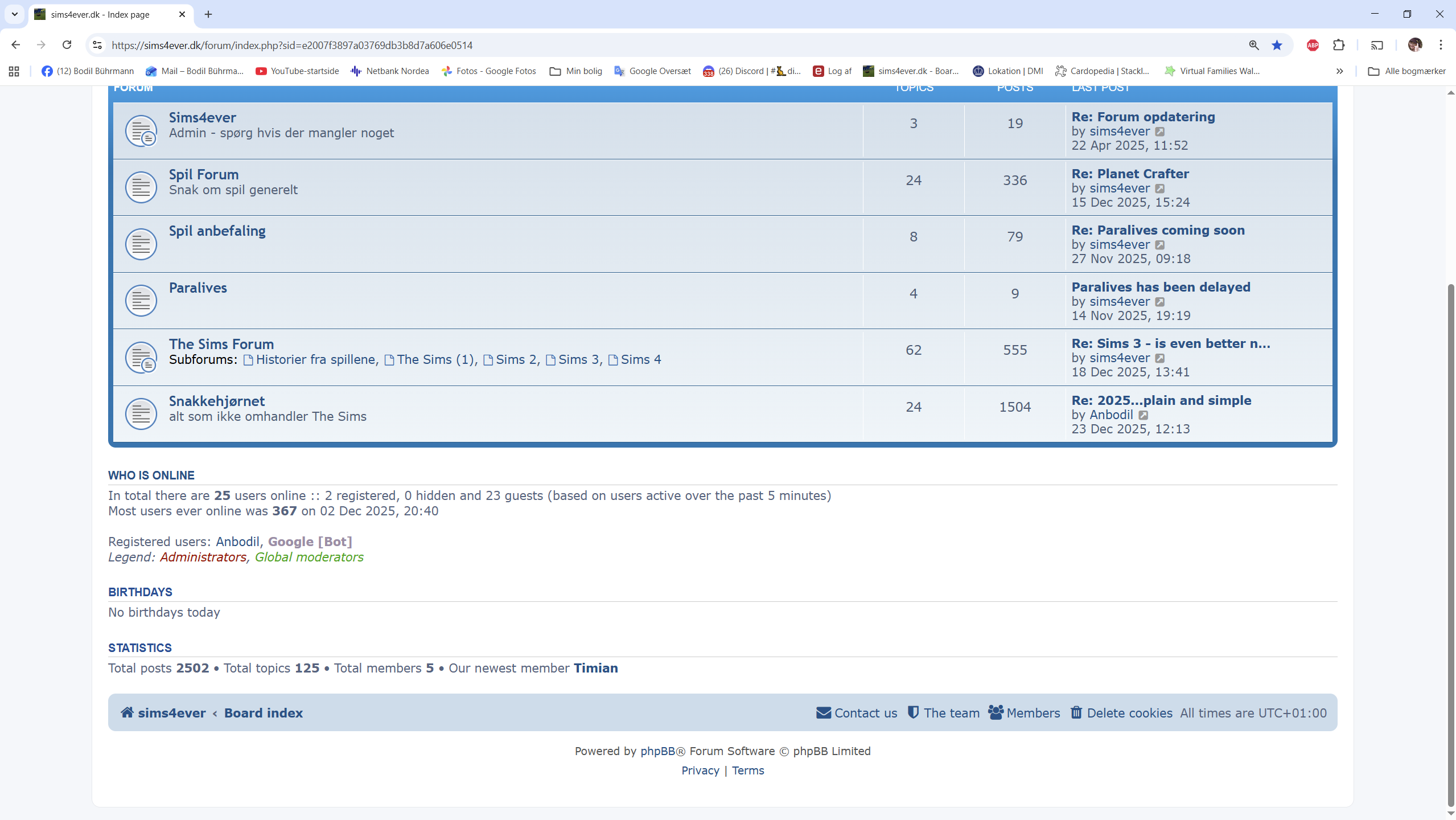Open the Chrome profile avatar
The image size is (1456, 820).
pyautogui.click(x=1415, y=45)
